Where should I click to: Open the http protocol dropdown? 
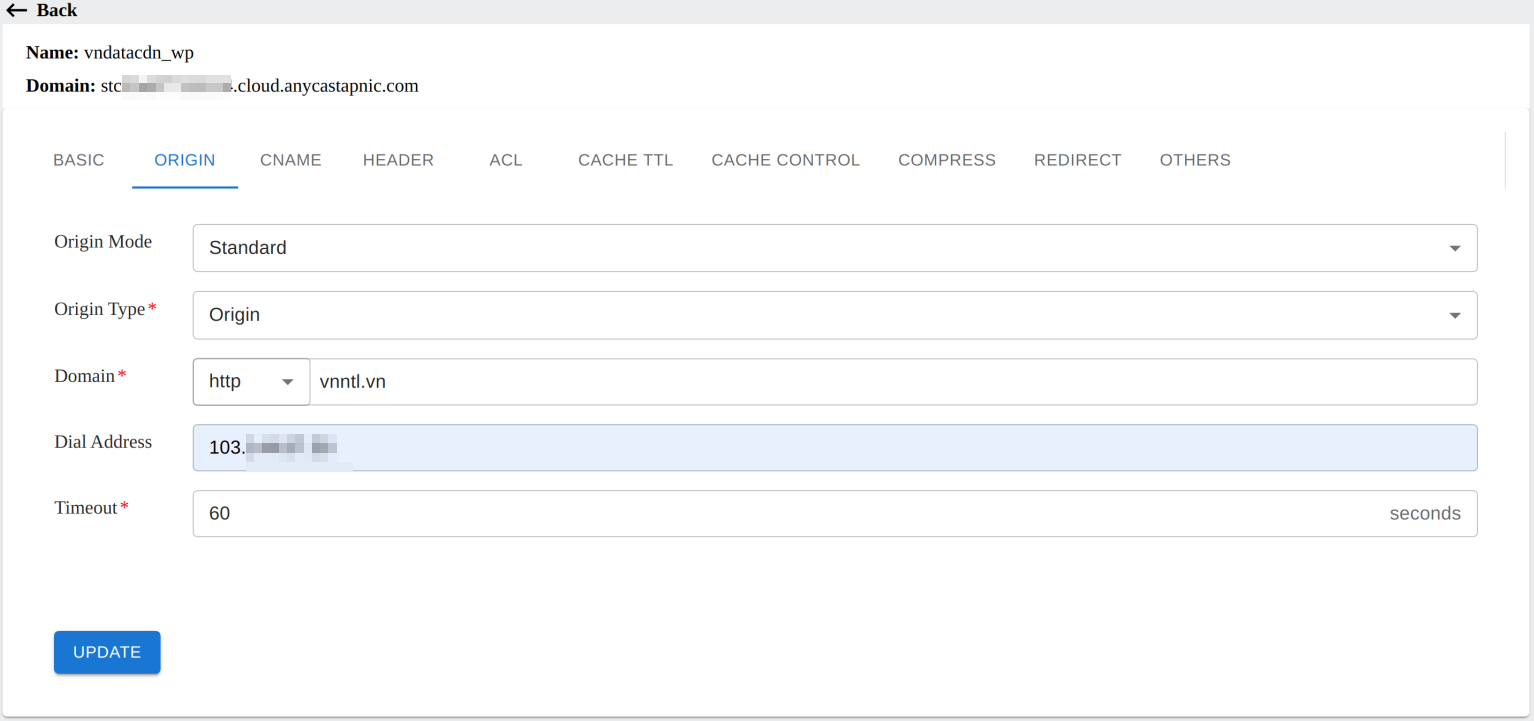pos(251,382)
